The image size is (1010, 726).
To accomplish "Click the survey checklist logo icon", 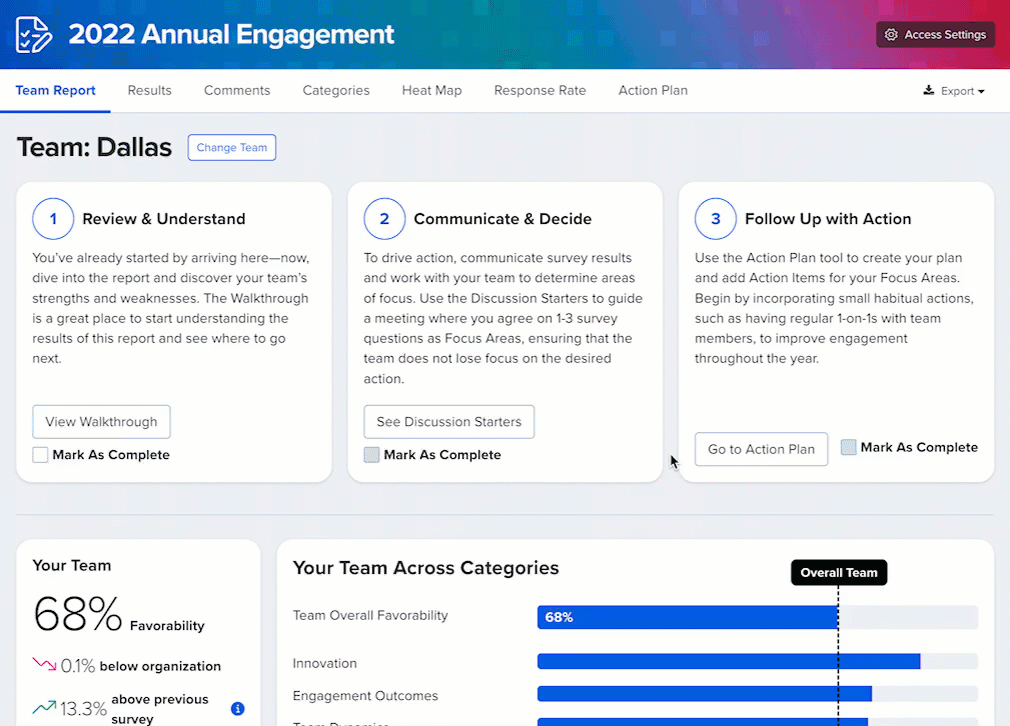I will [34, 35].
